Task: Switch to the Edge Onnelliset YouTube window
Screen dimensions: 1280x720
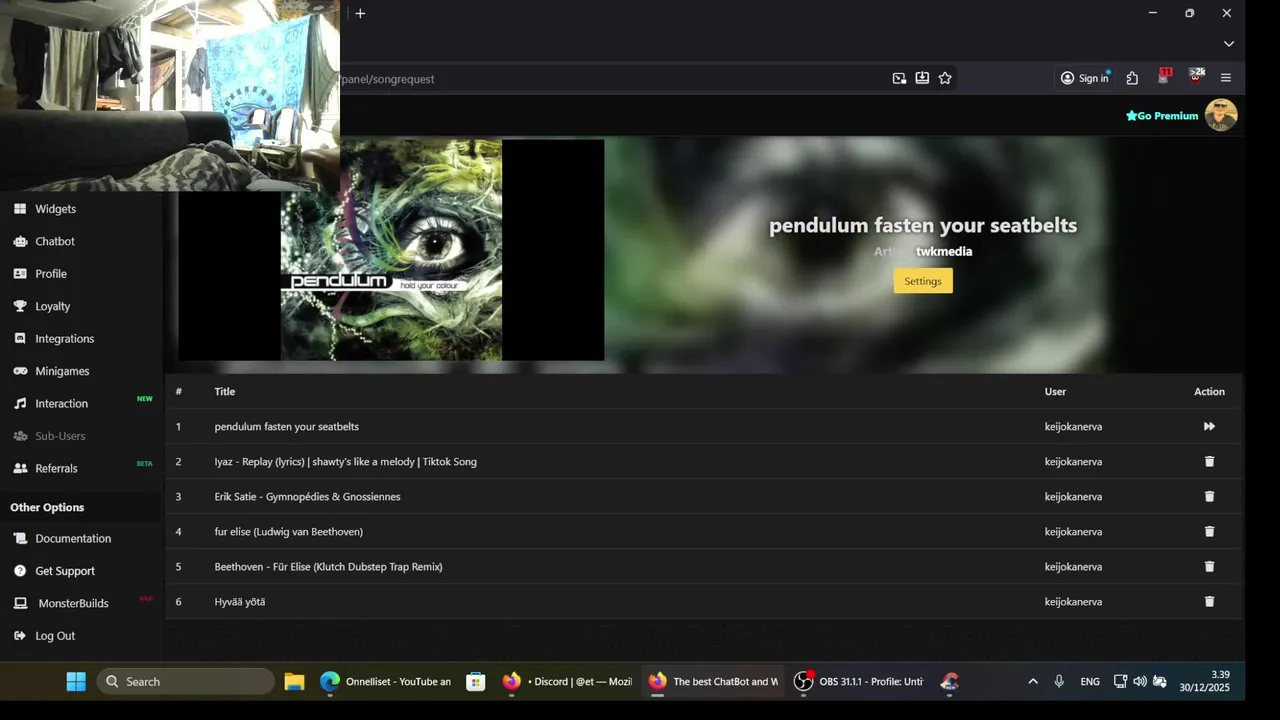Action: click(385, 682)
